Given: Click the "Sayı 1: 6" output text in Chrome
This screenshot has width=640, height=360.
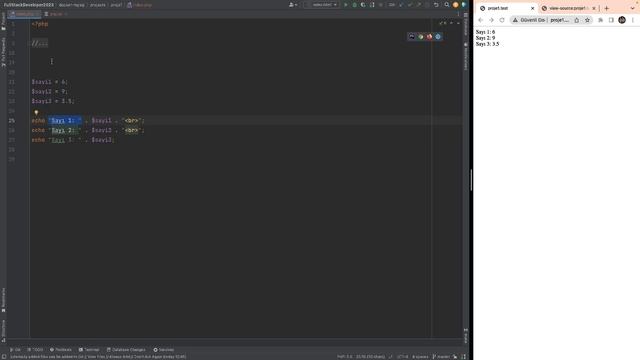Looking at the screenshot, I should (485, 32).
